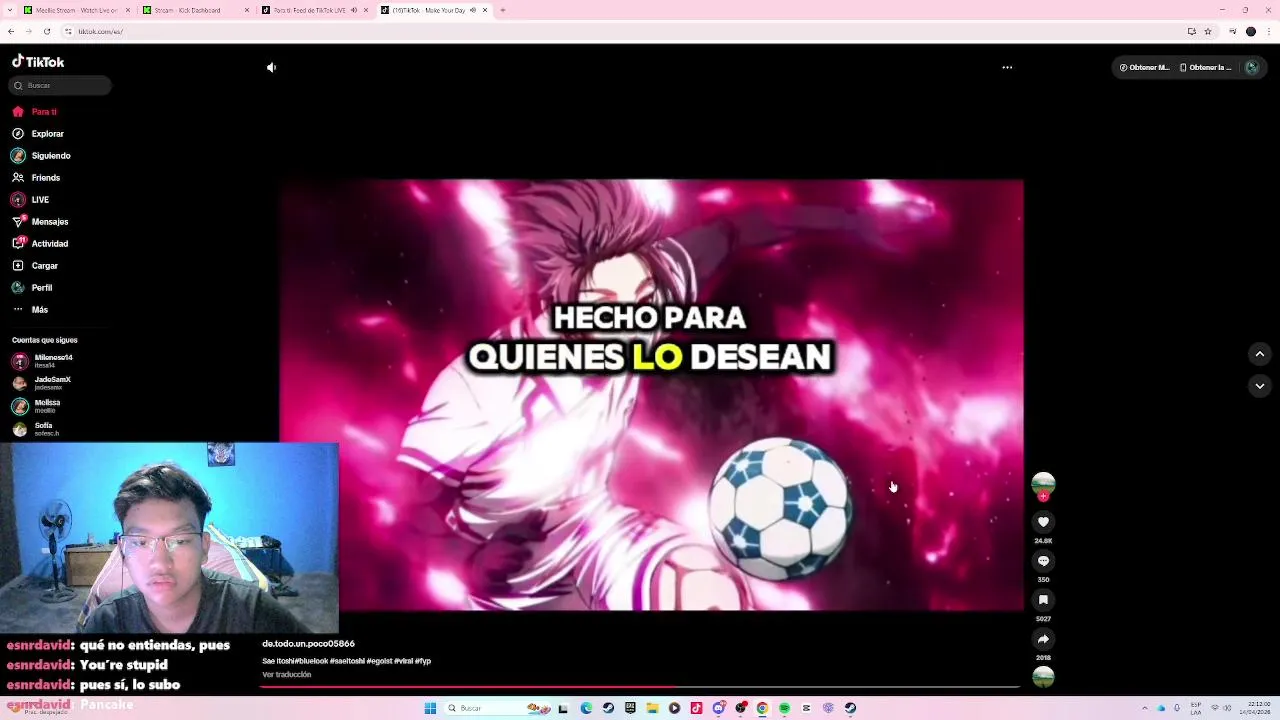Open Microsoft Edge from taskbar
Viewport: 1280px width, 720px height.
[x=586, y=708]
